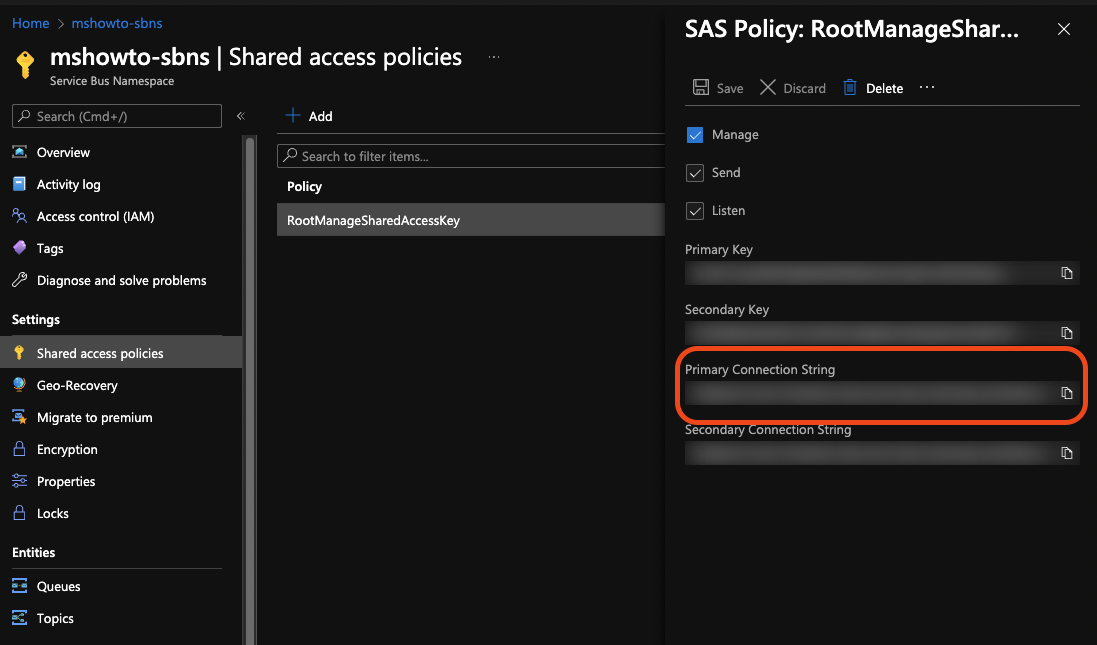The image size is (1097, 645).
Task: Click mshowto-sbns breadcrumb link
Action: 117,23
